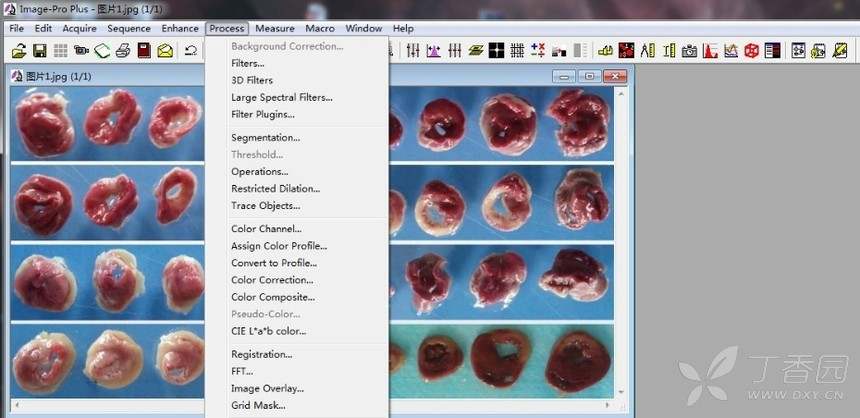This screenshot has height=418, width=860.
Task: Pick Color Channel... menu entry
Action: coord(266,229)
